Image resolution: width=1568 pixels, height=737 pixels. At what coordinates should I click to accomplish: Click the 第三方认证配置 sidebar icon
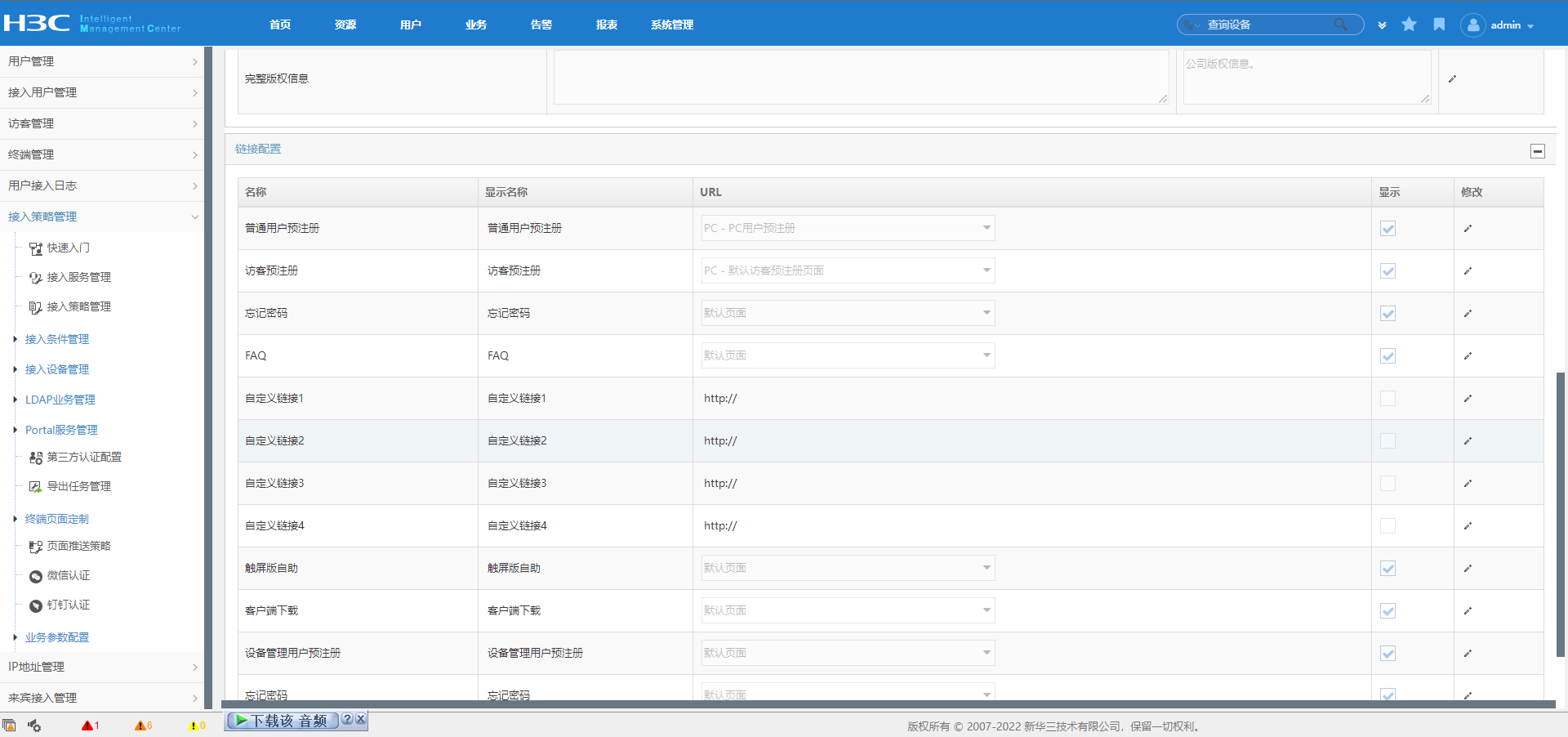click(x=36, y=458)
